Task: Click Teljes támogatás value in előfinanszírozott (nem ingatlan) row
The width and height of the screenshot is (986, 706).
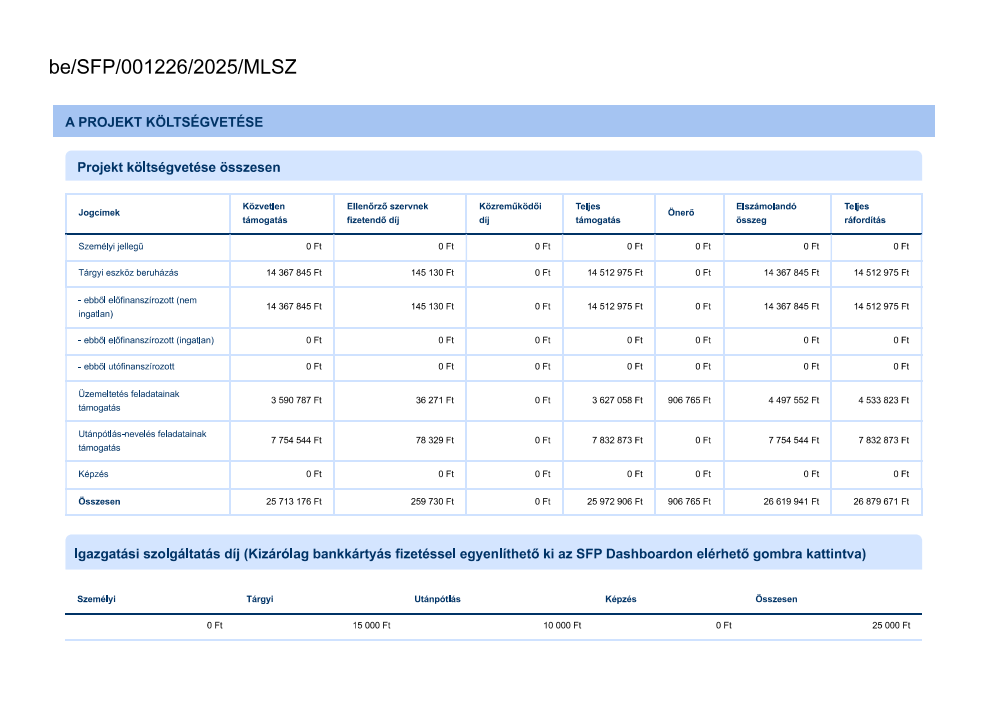Action: [x=615, y=306]
